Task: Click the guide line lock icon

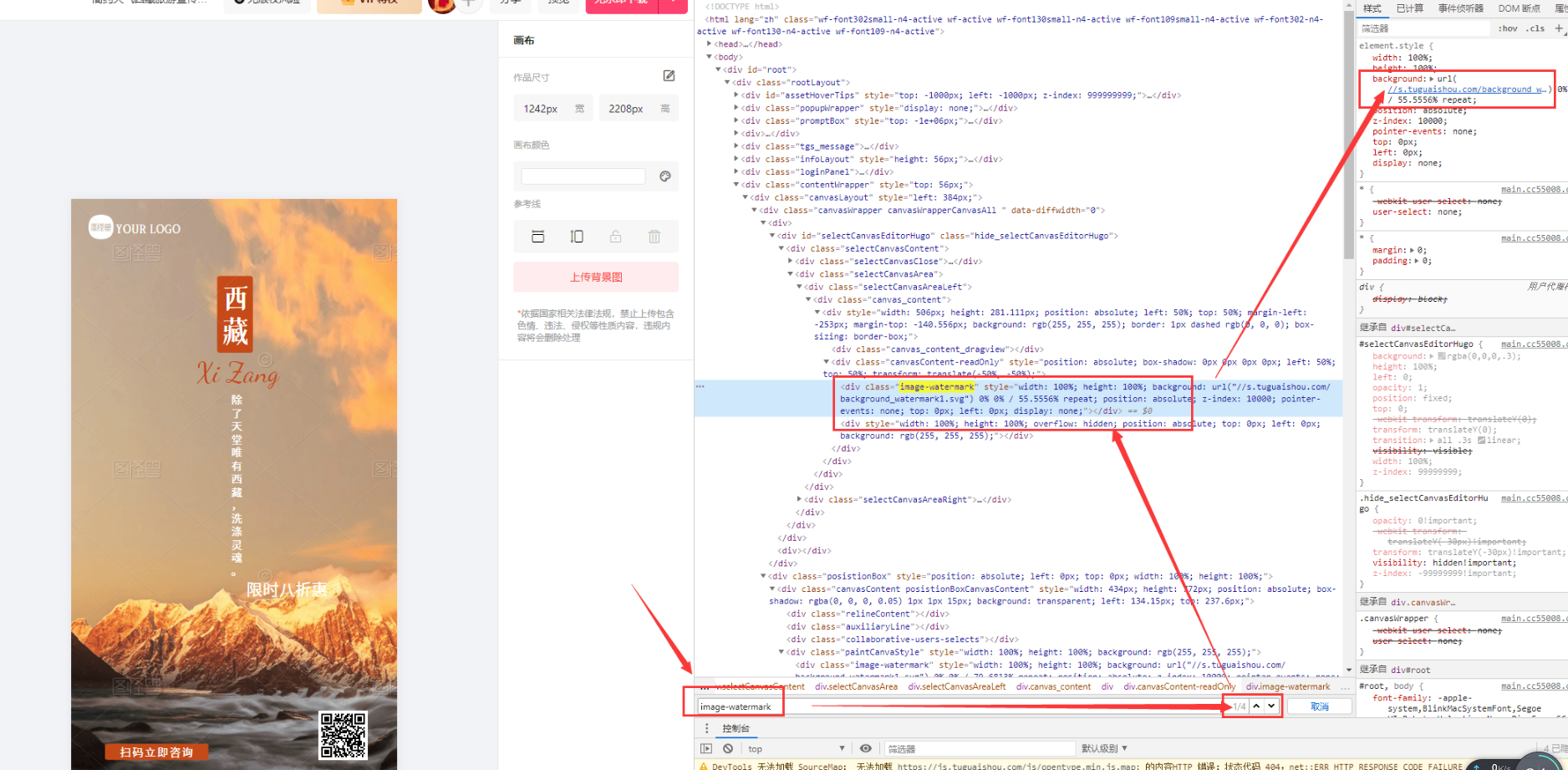Action: [x=615, y=237]
